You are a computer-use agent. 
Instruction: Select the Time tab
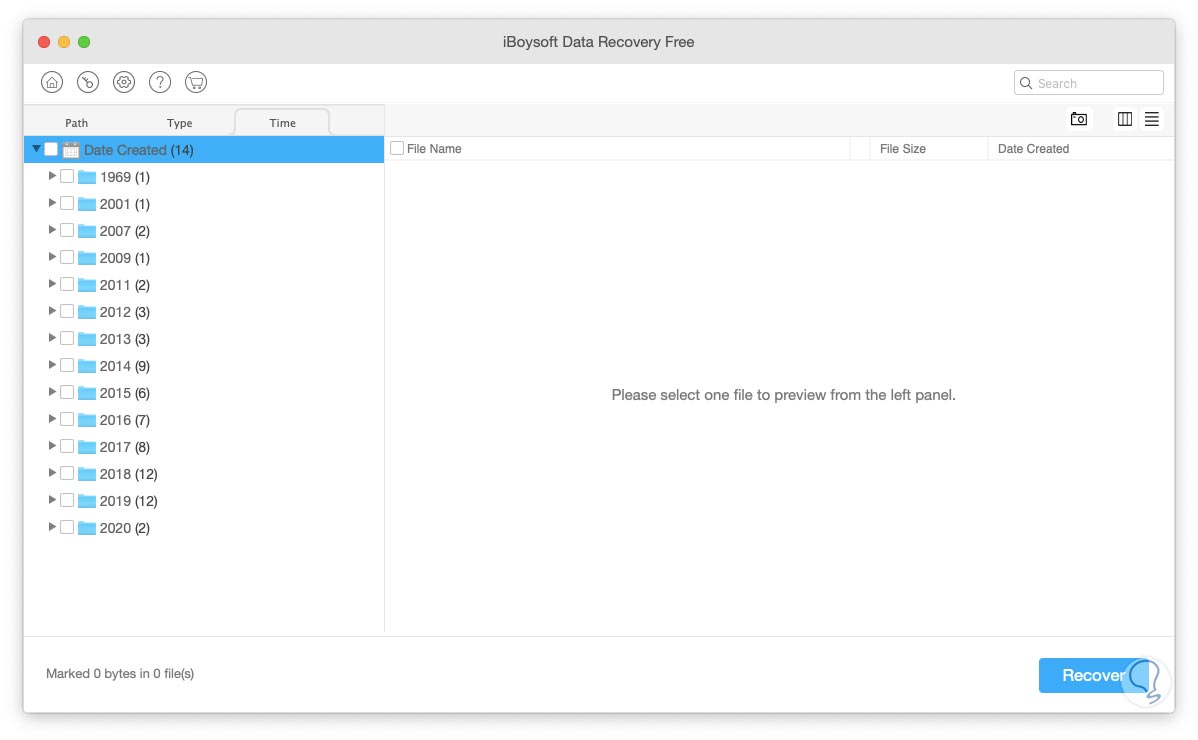coord(282,122)
